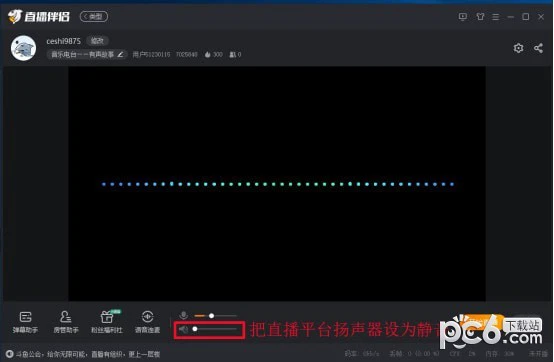Click the 丢帧 dropped frames status reading
554x362 pixels.
(x=414, y=354)
